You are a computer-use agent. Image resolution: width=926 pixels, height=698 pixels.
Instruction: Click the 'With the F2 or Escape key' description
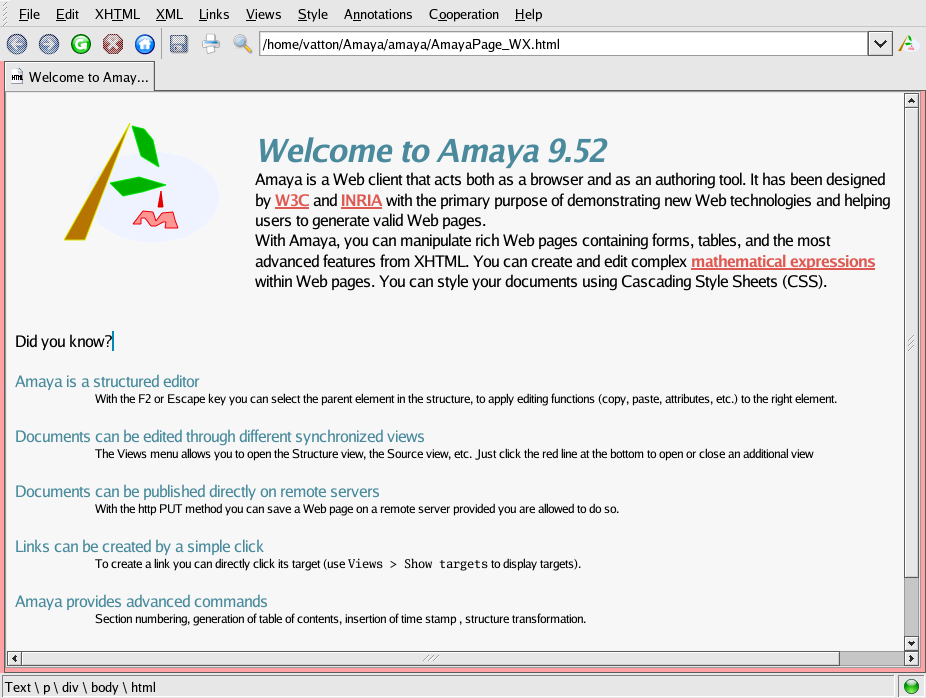point(466,399)
